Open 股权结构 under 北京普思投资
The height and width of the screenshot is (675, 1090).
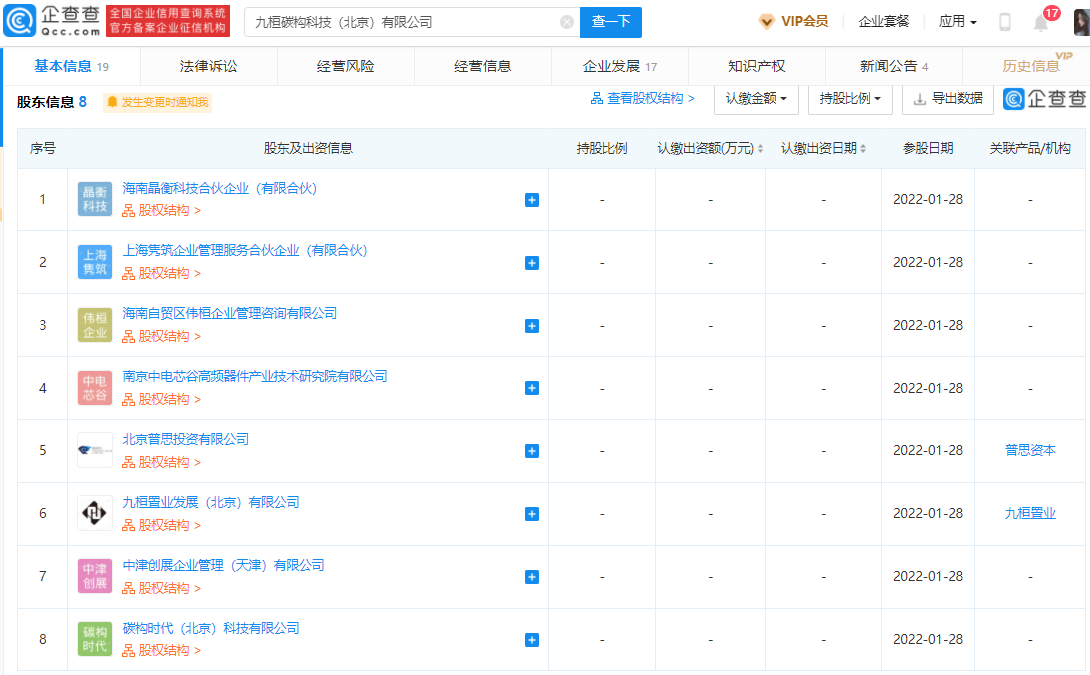pos(162,462)
